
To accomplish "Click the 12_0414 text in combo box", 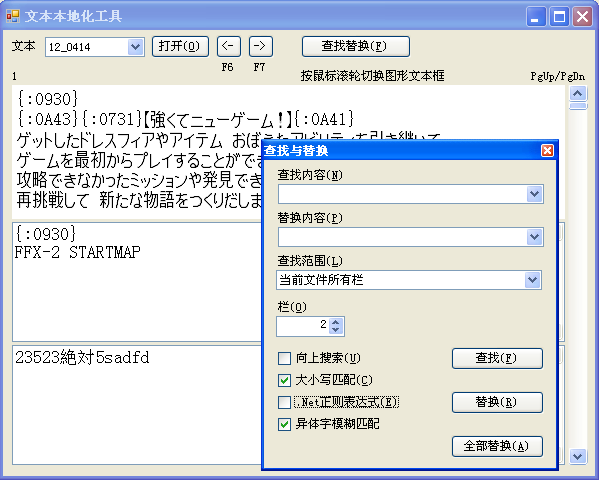I will (70, 47).
